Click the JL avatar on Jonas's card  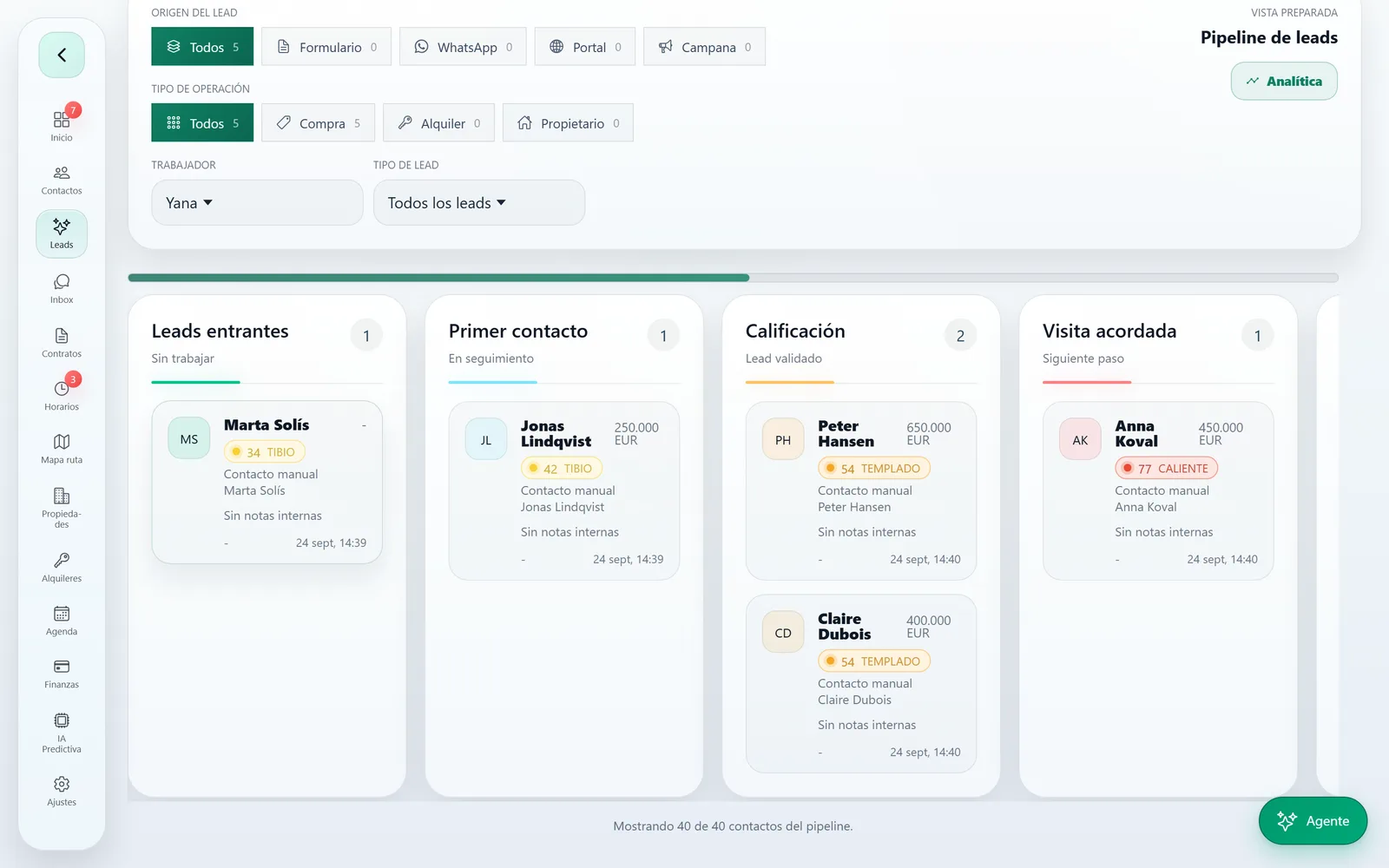486,440
